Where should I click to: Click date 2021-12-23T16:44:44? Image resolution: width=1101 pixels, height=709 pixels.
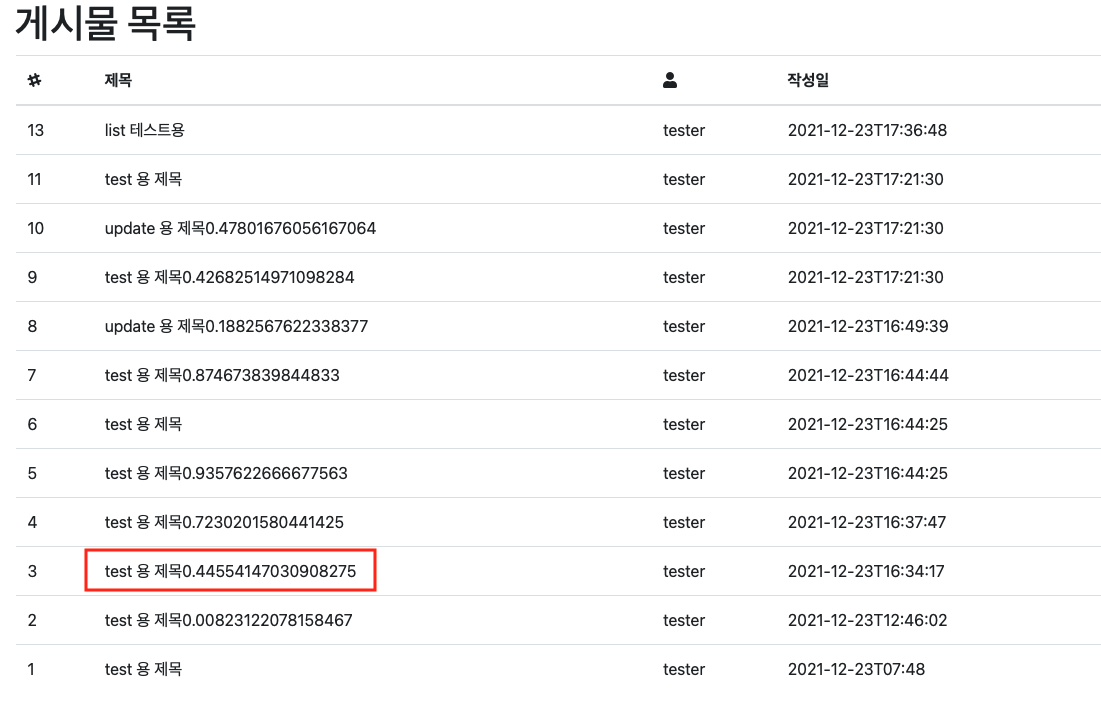click(868, 376)
